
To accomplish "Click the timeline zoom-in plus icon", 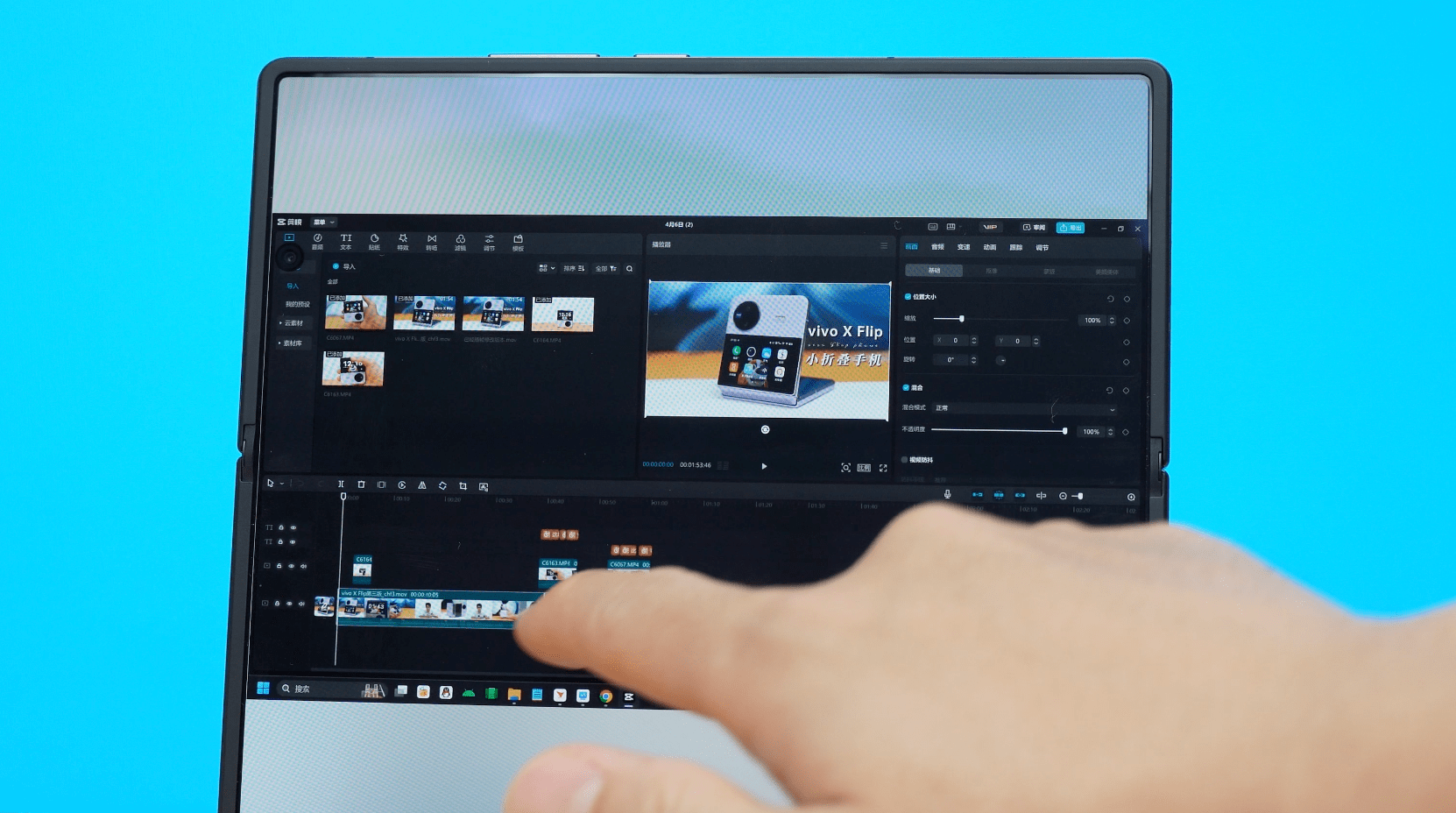I will (1131, 497).
